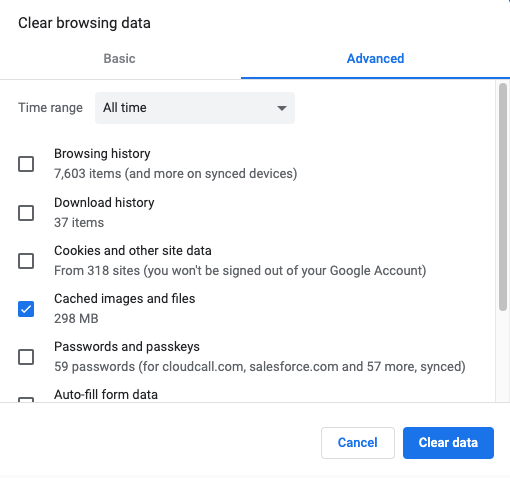Click the Cancel button
Screen dimensions: 510x478
(x=358, y=443)
